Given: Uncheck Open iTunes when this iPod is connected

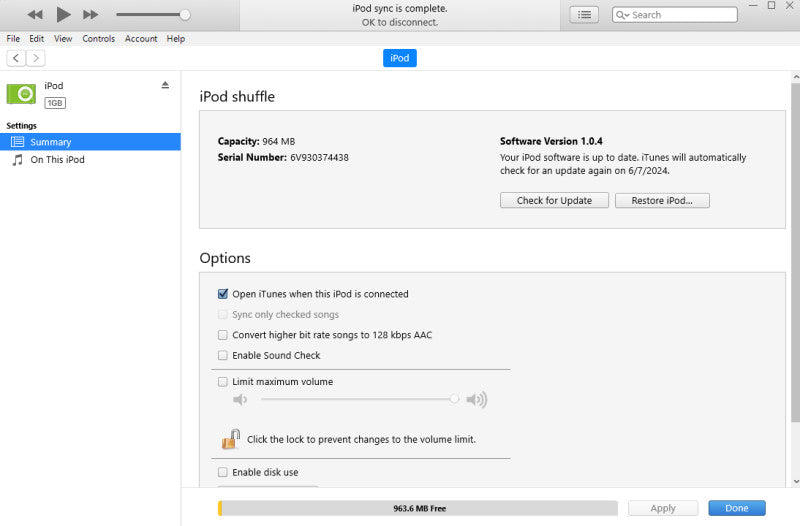Looking at the screenshot, I should (x=223, y=294).
